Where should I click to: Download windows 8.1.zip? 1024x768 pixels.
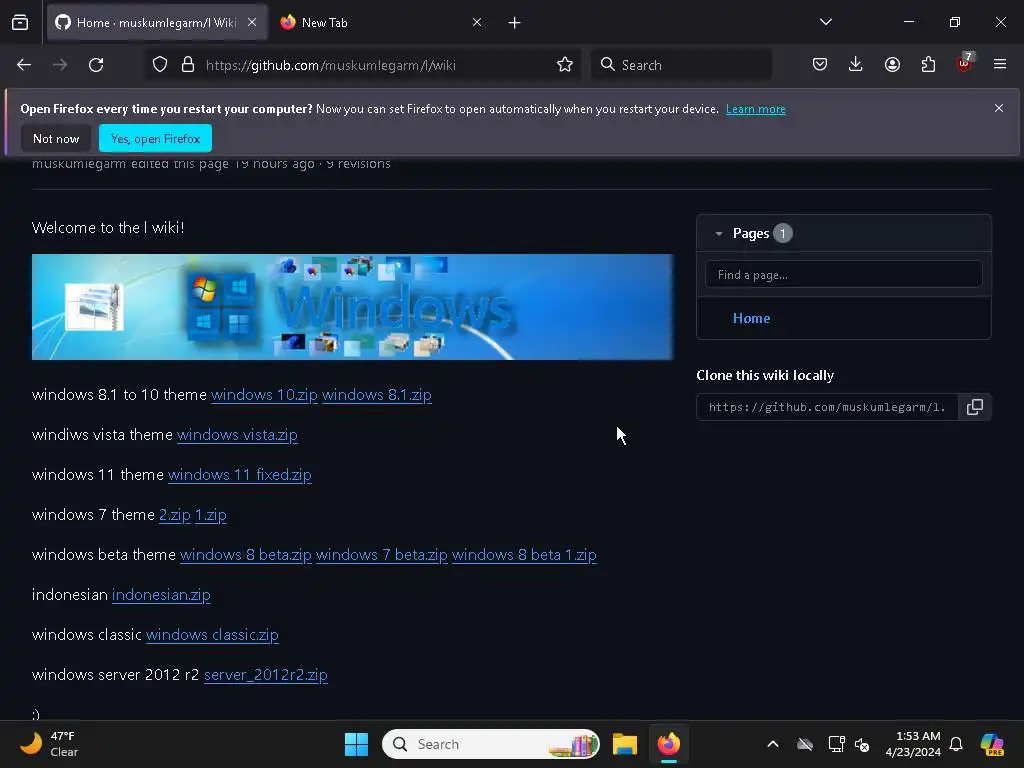[x=377, y=395]
